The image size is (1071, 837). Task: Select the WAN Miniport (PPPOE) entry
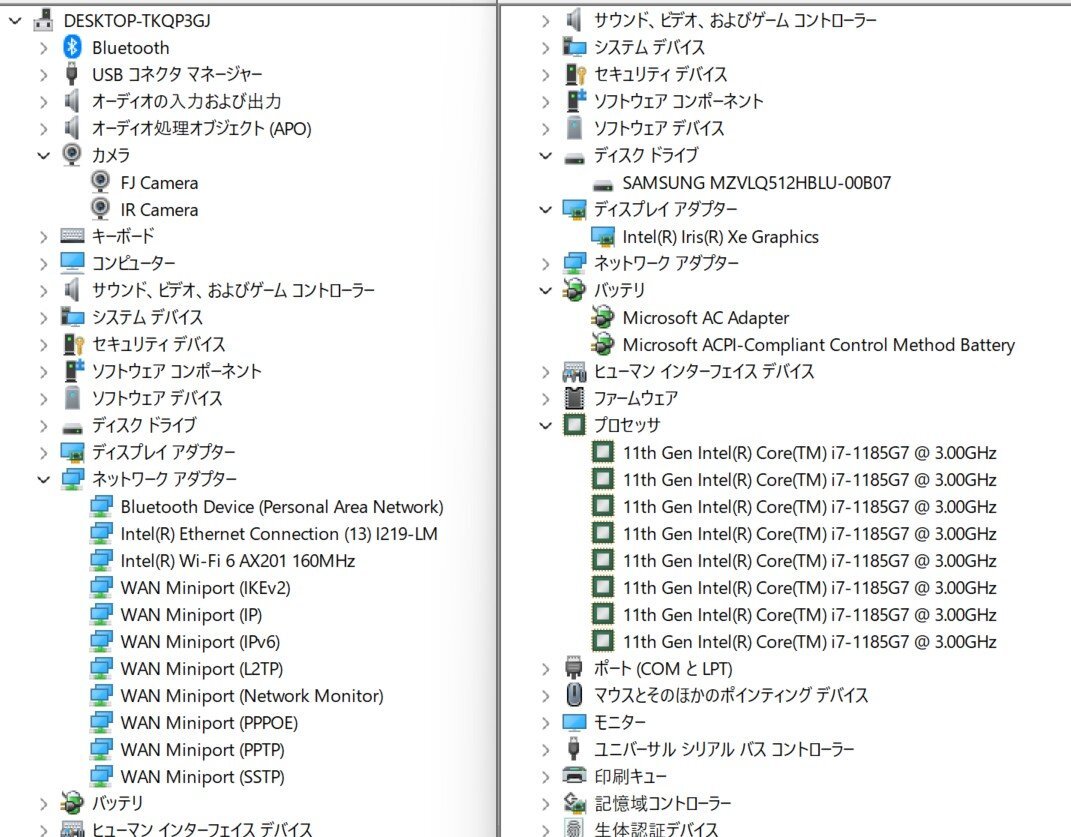(209, 722)
